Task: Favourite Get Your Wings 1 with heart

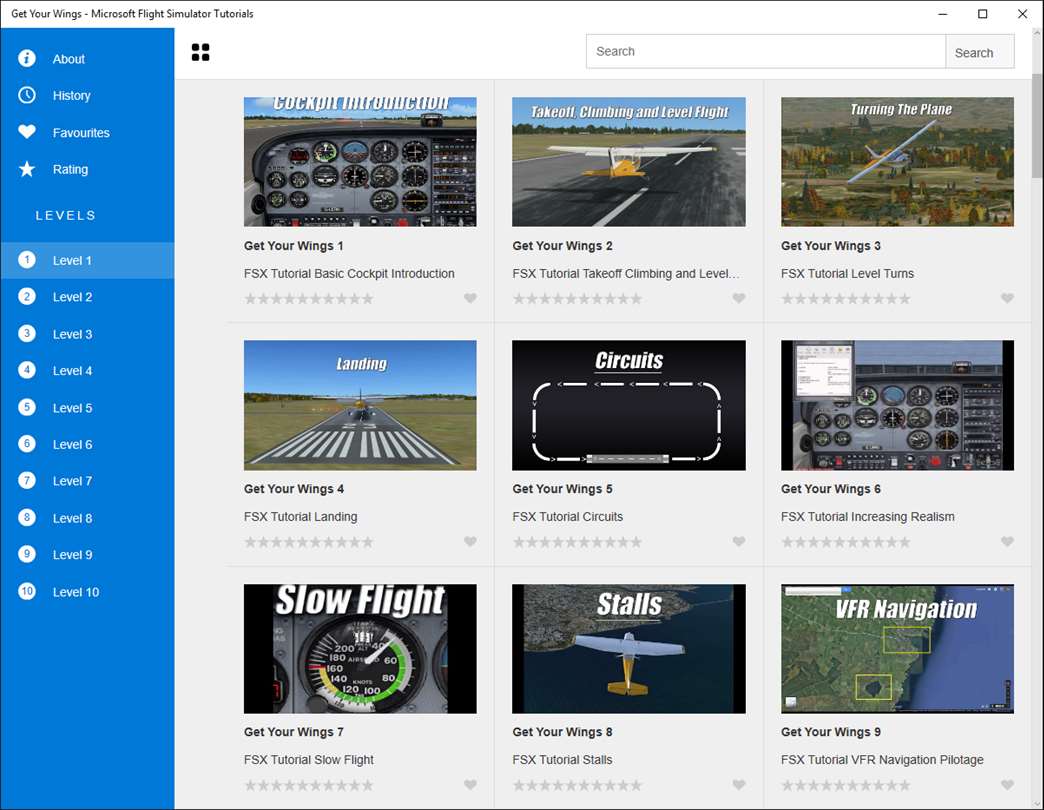Action: click(x=470, y=298)
